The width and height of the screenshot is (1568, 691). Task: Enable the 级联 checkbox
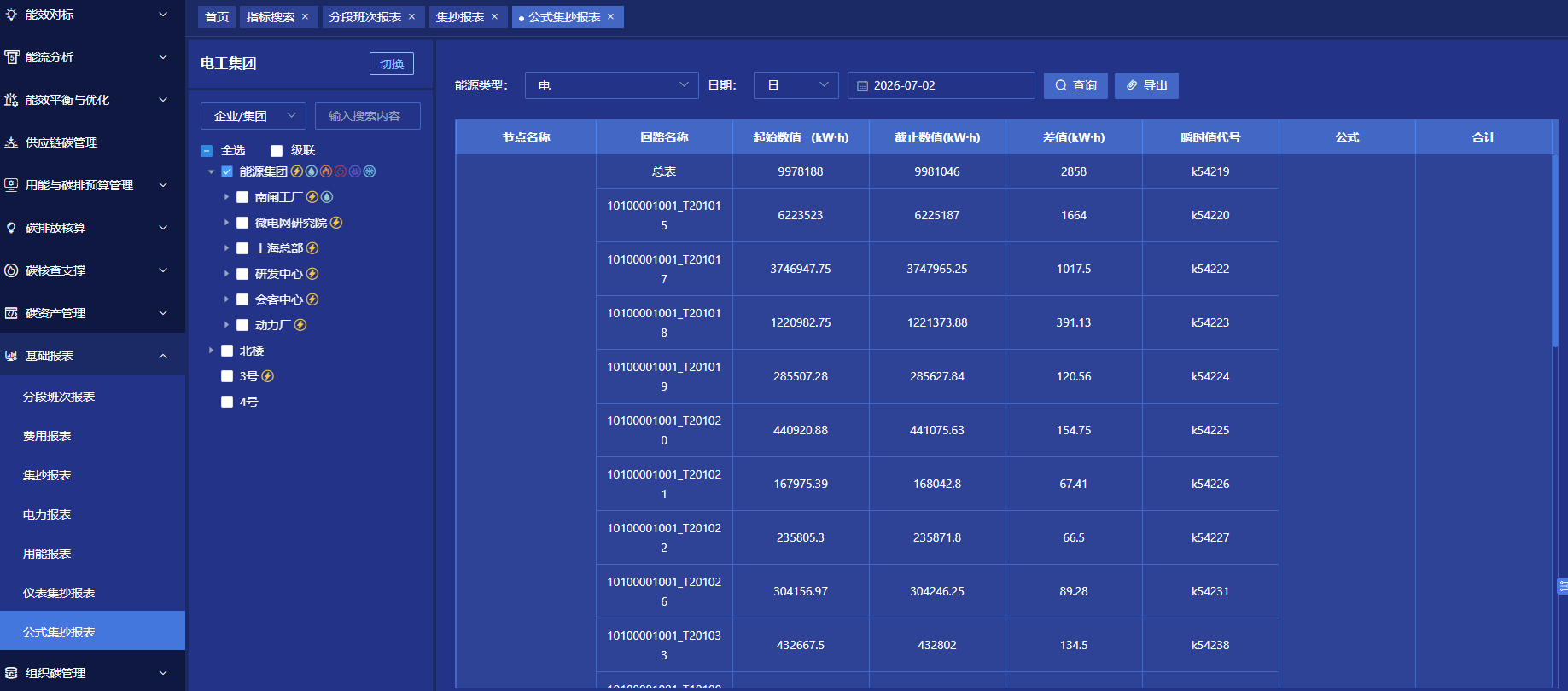(x=277, y=151)
